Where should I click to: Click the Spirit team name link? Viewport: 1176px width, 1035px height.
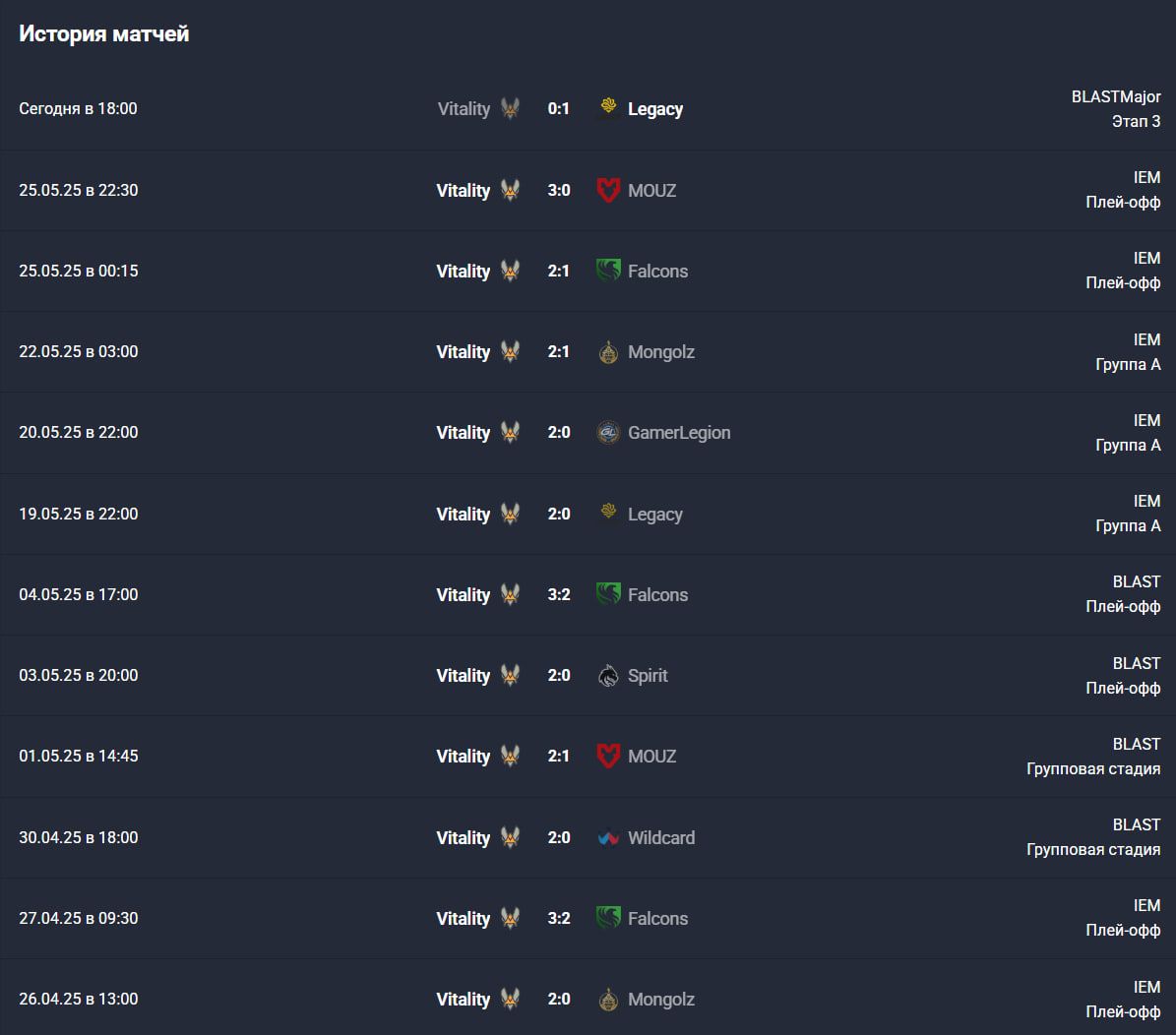point(648,676)
